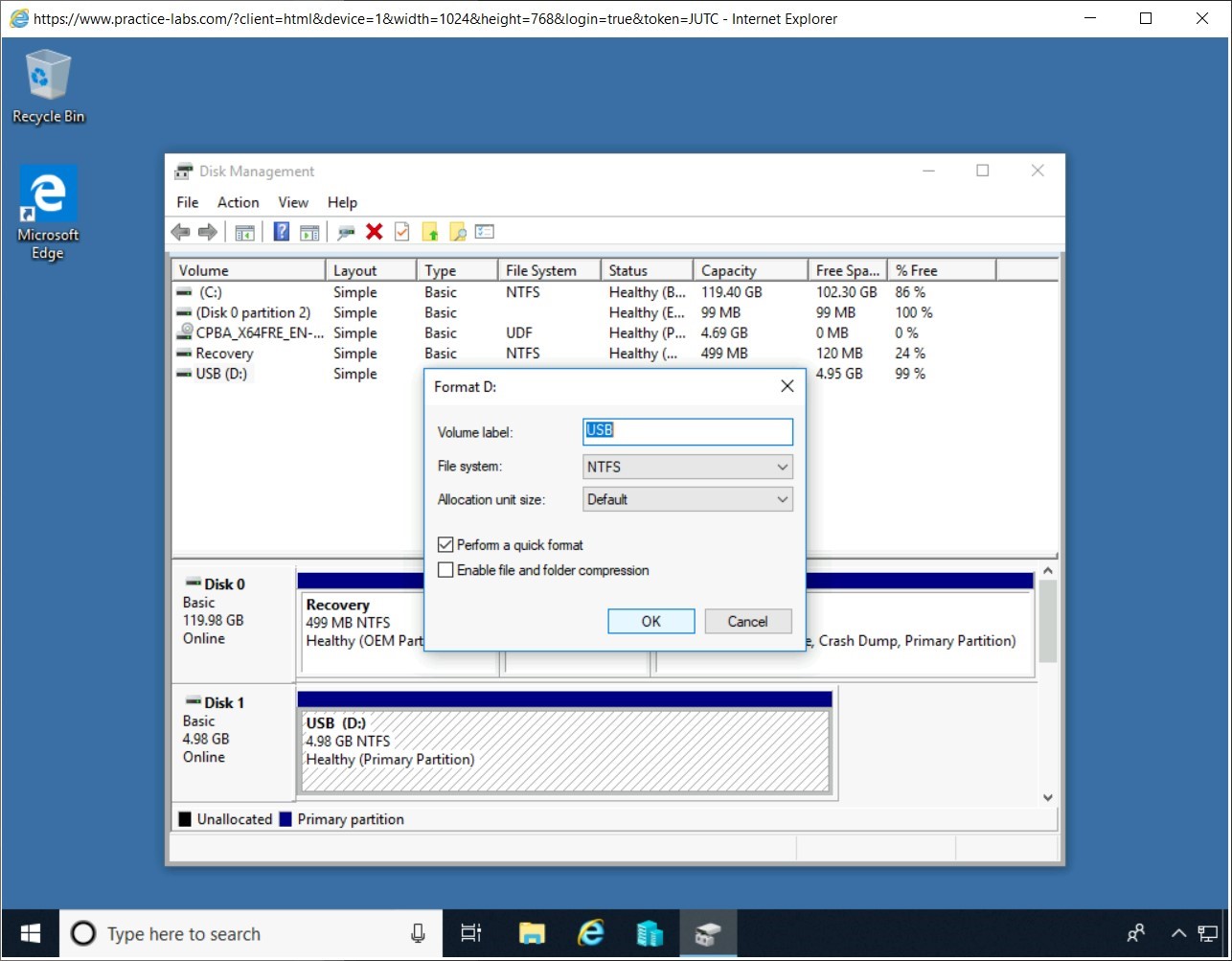Click the Windows Start button
This screenshot has height=961, width=1232.
(x=30, y=933)
